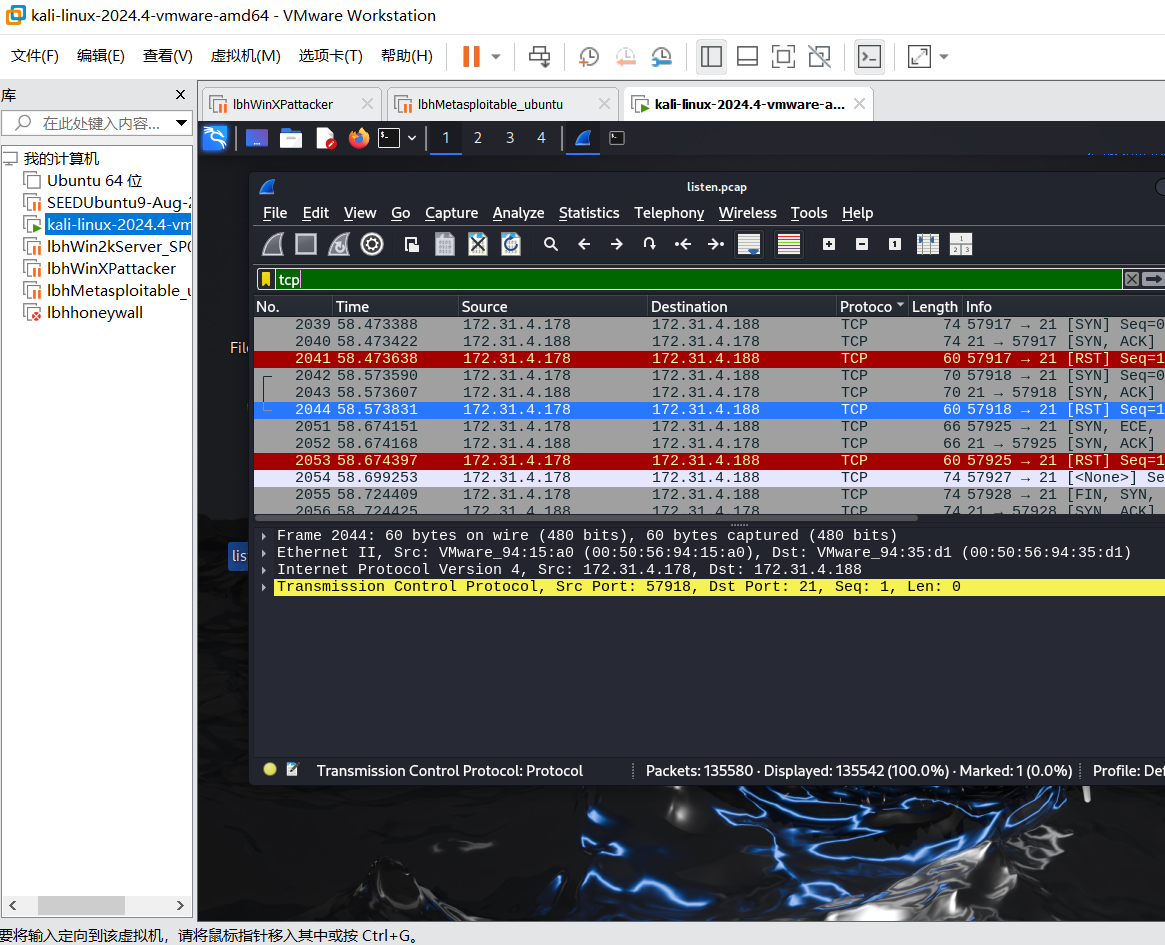The width and height of the screenshot is (1165, 945).
Task: Save this capture file
Action: point(444,244)
